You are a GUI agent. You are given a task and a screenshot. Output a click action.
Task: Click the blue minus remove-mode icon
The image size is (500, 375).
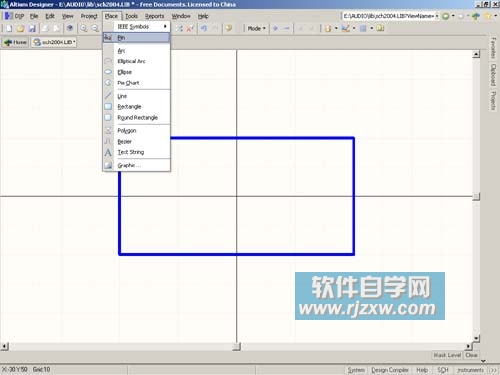coord(287,28)
